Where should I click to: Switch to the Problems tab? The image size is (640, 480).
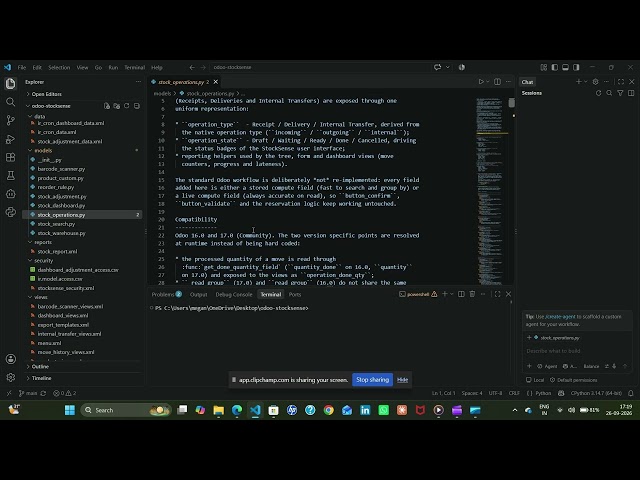click(x=167, y=294)
